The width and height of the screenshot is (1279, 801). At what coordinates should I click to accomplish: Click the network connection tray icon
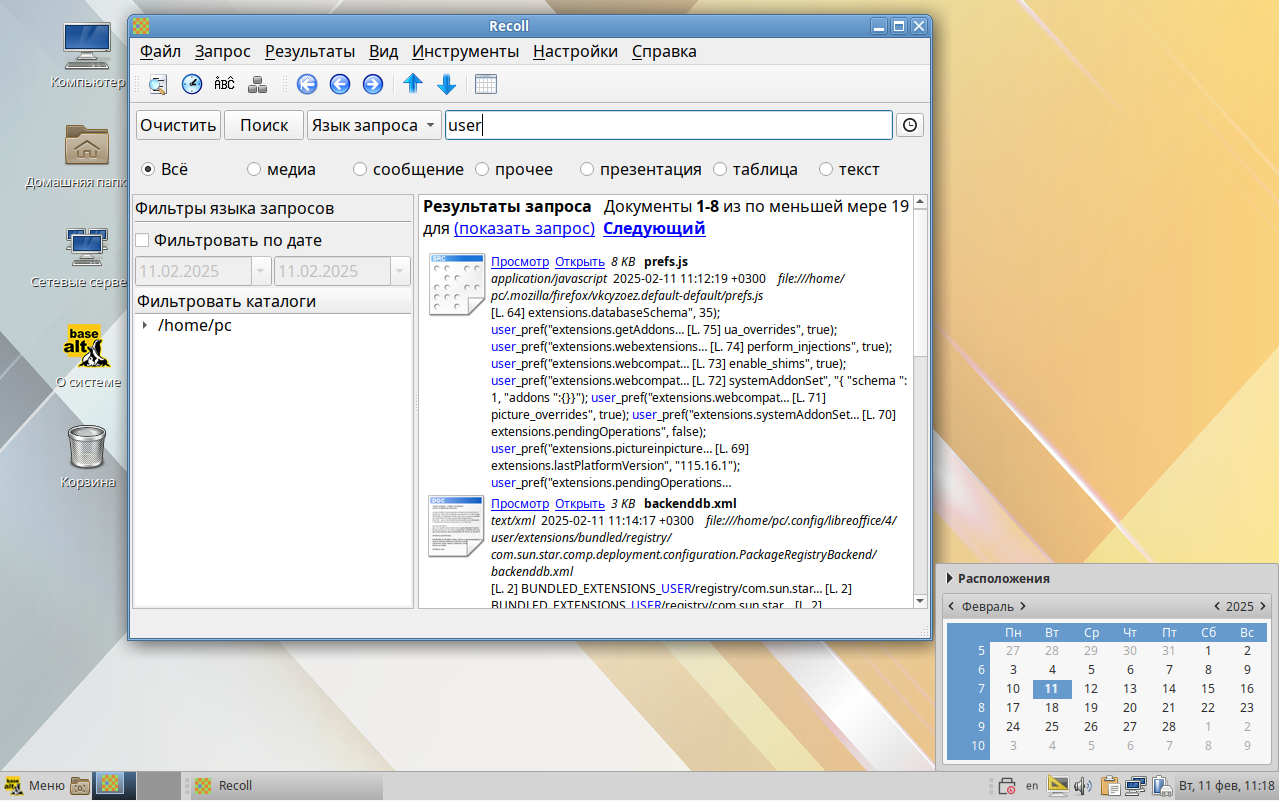(1135, 786)
